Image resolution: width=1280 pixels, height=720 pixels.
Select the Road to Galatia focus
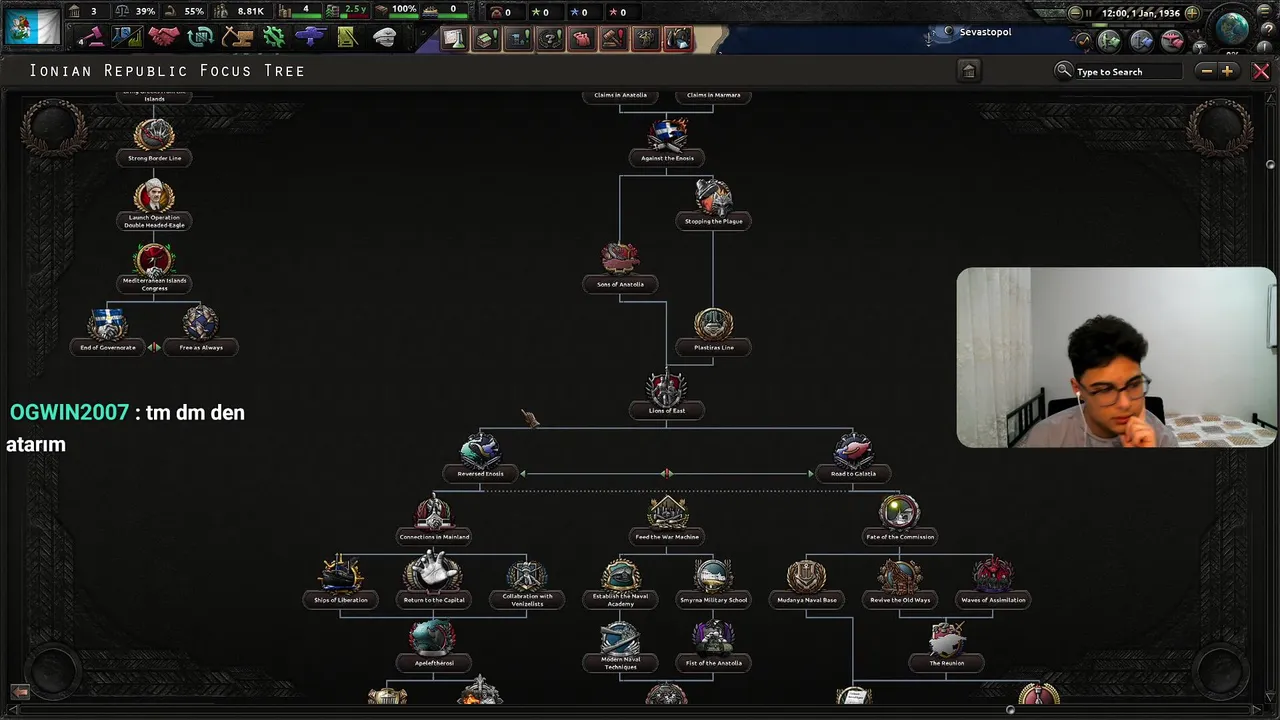(853, 457)
